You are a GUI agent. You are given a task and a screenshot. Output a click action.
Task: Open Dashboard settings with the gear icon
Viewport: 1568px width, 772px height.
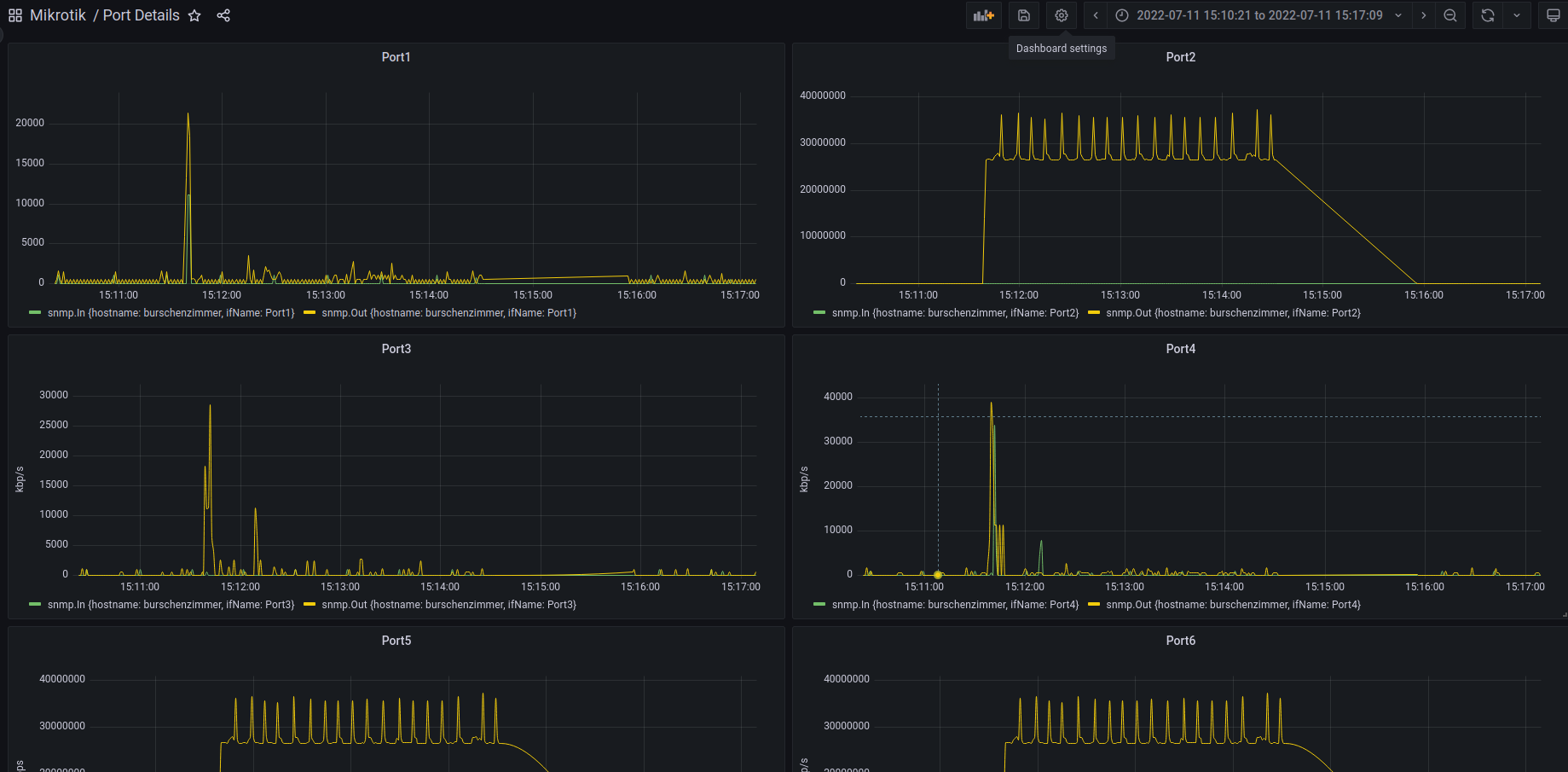[1061, 15]
